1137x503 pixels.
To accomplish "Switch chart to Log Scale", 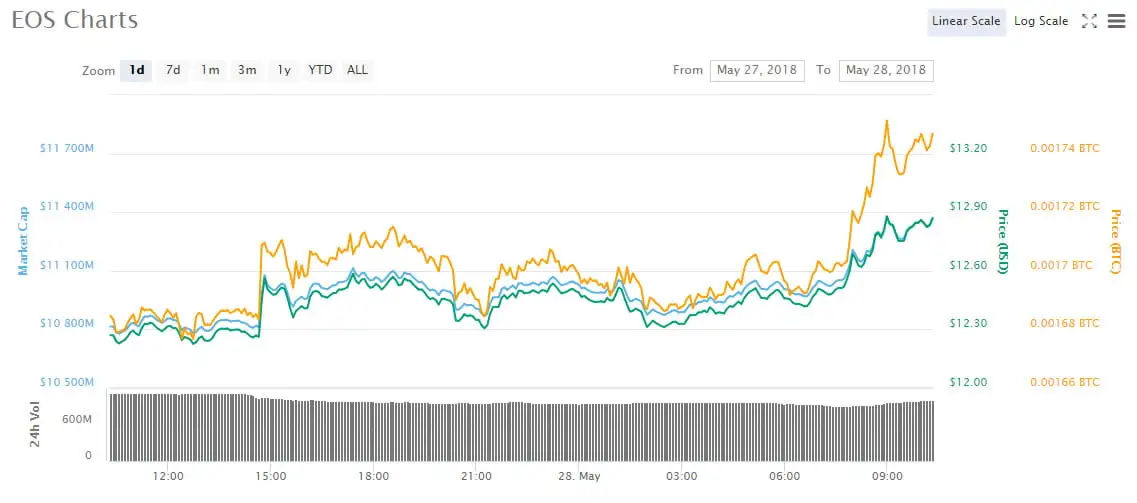I will tap(1041, 21).
